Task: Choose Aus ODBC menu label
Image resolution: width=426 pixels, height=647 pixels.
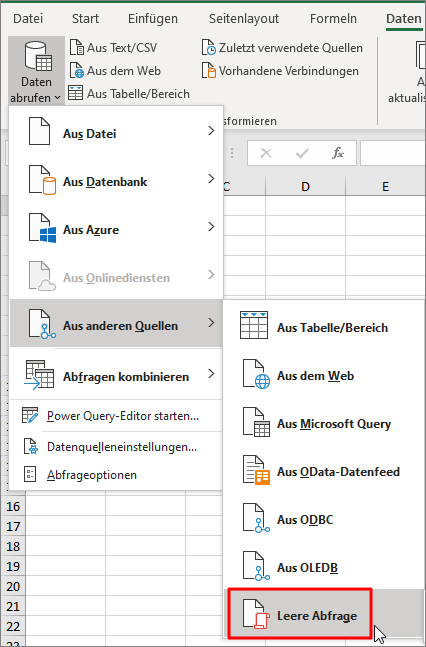Action: click(x=305, y=519)
